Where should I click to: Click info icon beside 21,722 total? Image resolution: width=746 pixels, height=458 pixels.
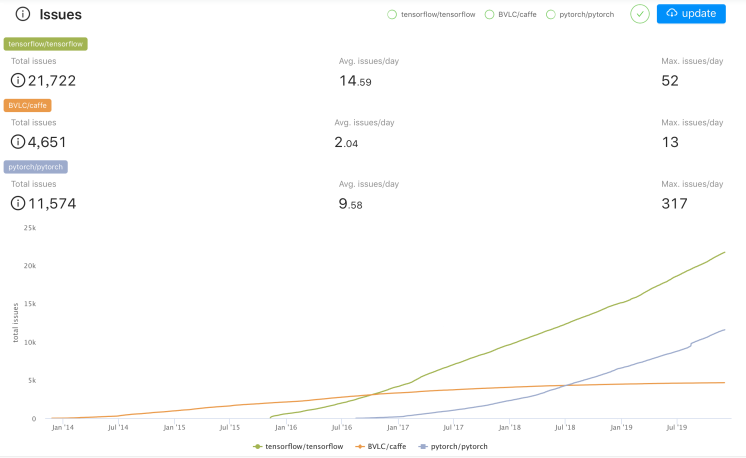click(x=18, y=80)
